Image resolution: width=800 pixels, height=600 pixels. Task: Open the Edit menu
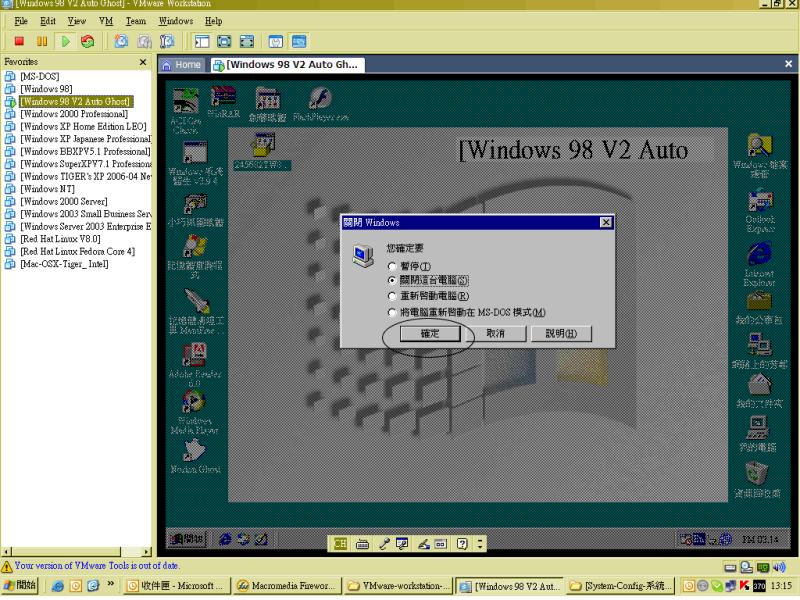48,21
